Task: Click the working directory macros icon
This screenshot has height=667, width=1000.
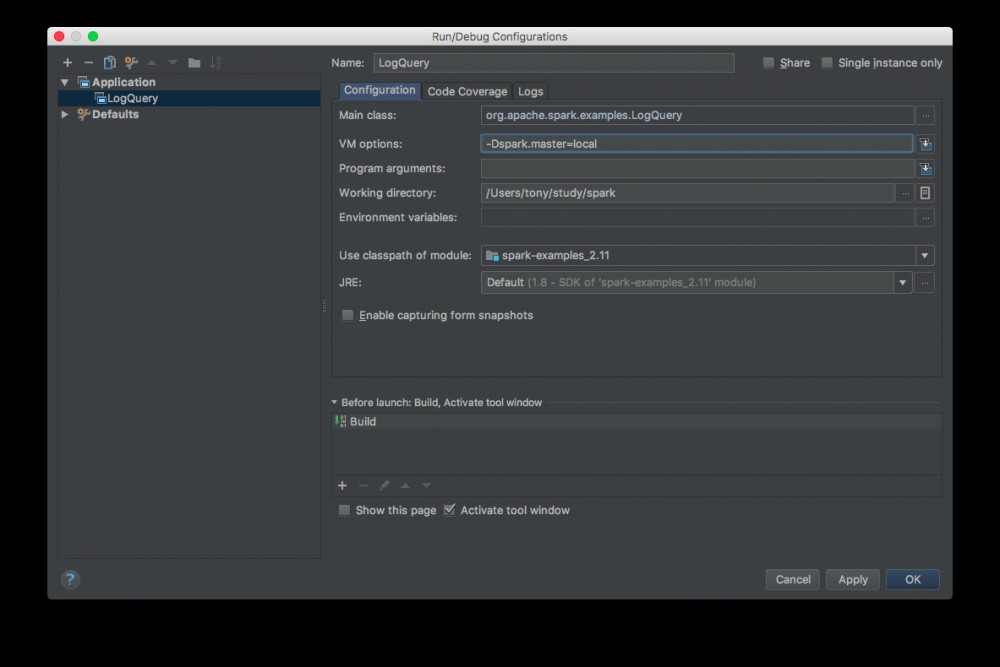Action: (x=926, y=193)
